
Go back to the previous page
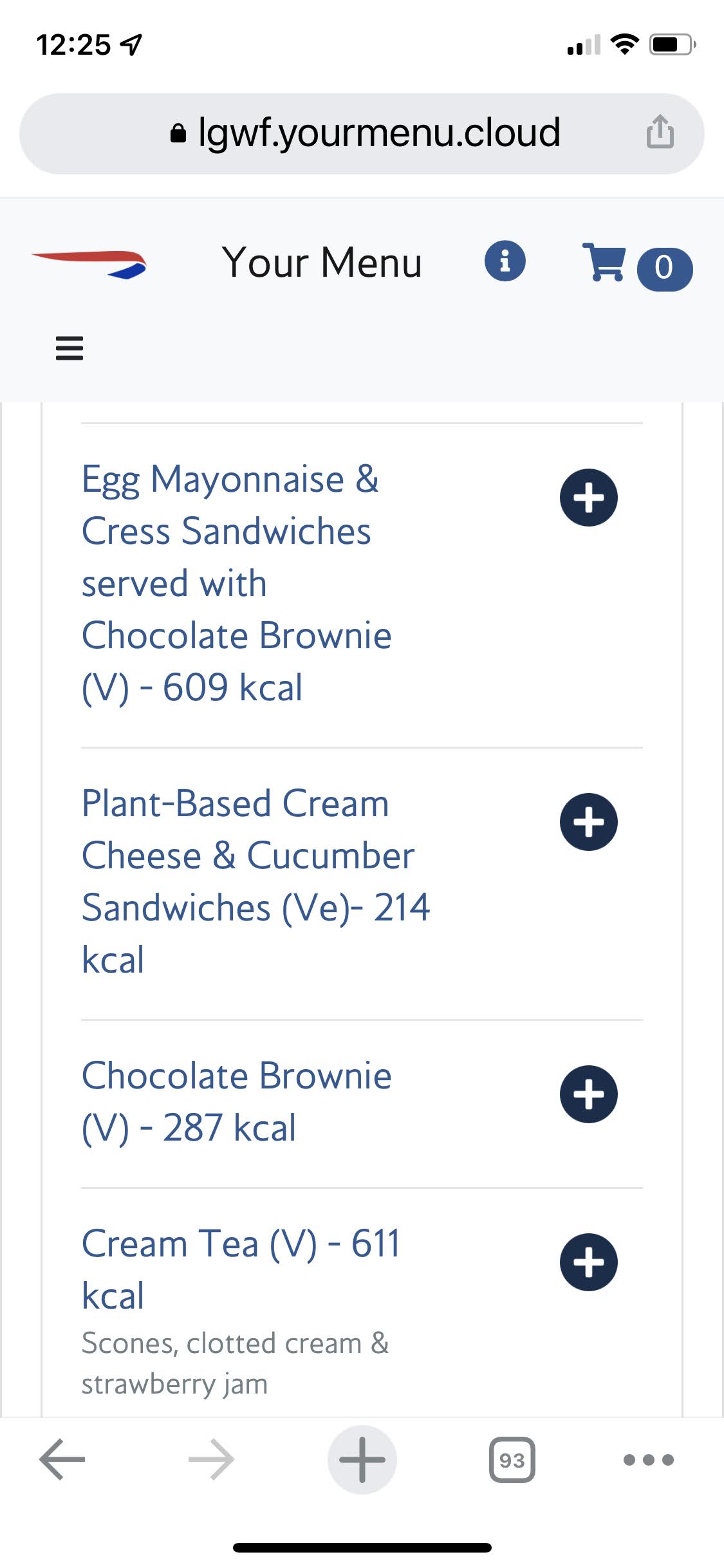[x=62, y=1459]
